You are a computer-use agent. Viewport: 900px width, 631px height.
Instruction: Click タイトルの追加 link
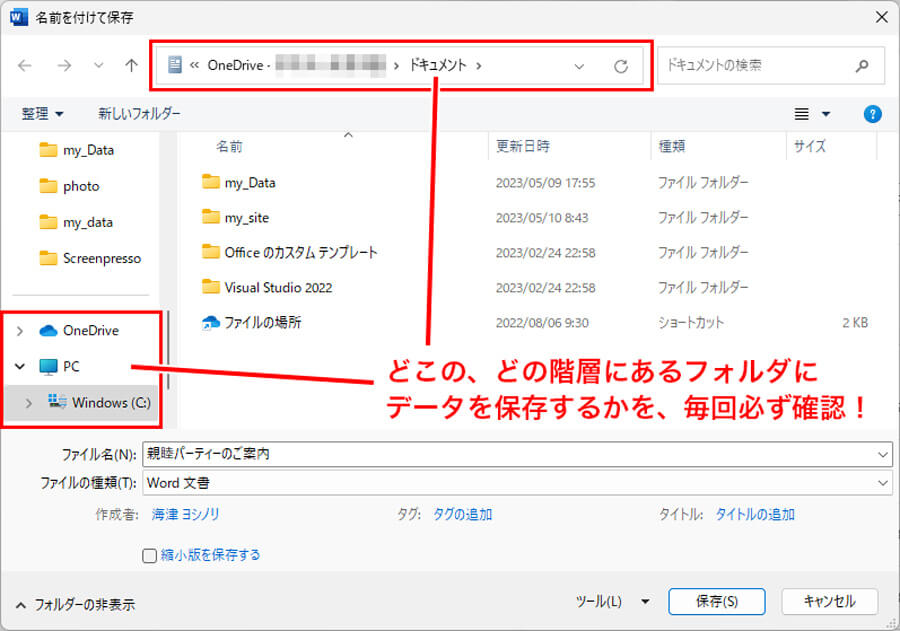755,514
